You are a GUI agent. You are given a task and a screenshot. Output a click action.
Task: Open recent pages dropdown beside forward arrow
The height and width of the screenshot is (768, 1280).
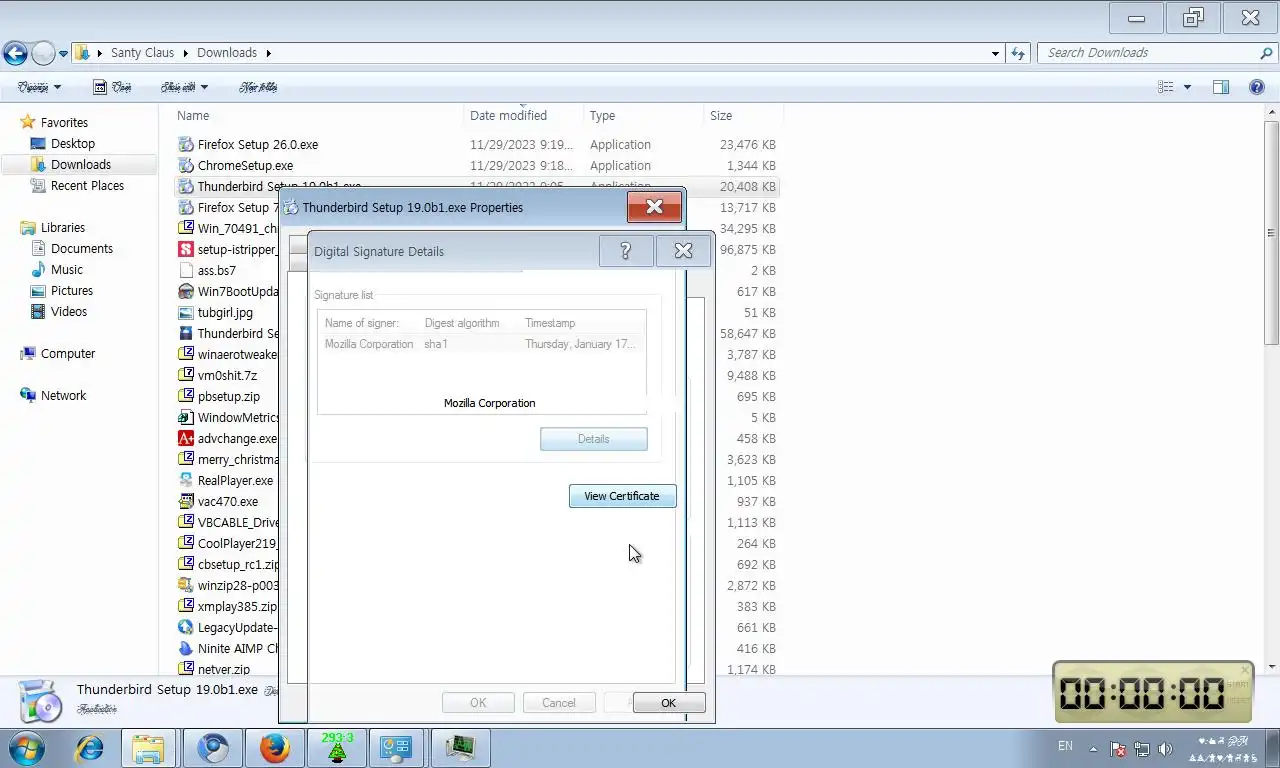coord(64,53)
